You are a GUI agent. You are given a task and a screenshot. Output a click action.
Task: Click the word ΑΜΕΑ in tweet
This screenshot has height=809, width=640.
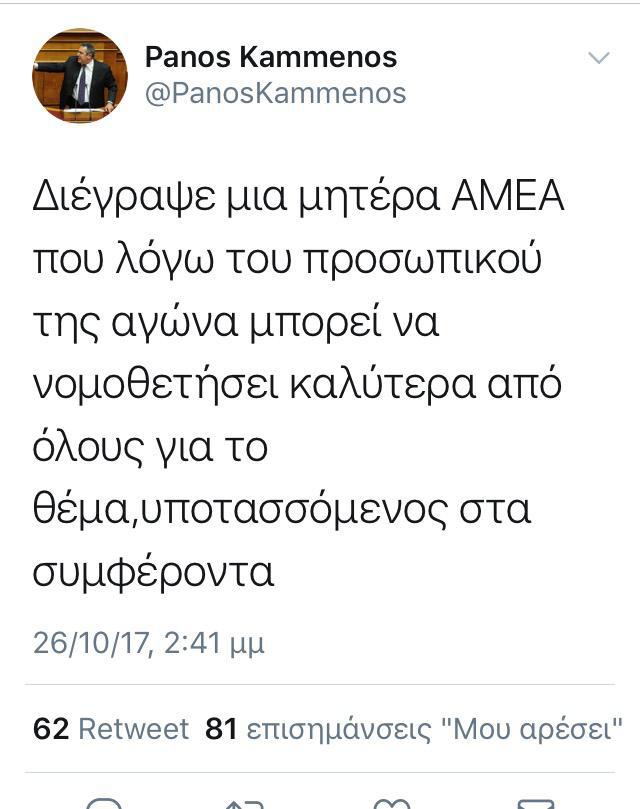[x=508, y=196]
